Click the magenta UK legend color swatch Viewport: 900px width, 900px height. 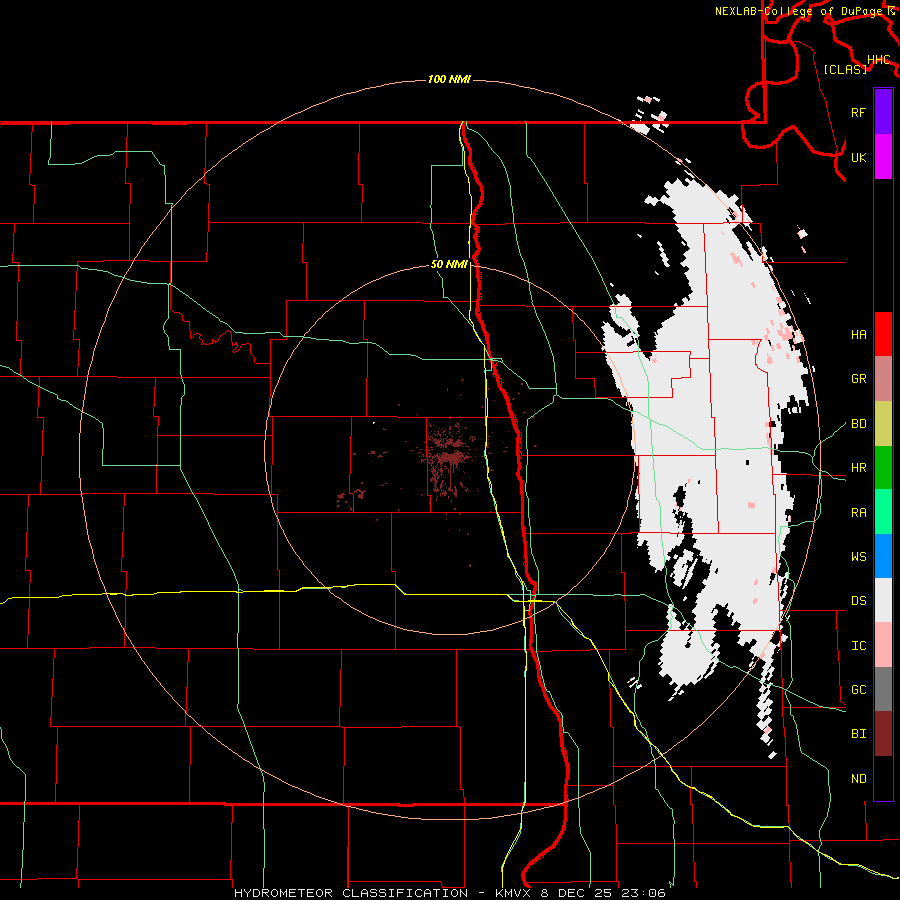[883, 157]
